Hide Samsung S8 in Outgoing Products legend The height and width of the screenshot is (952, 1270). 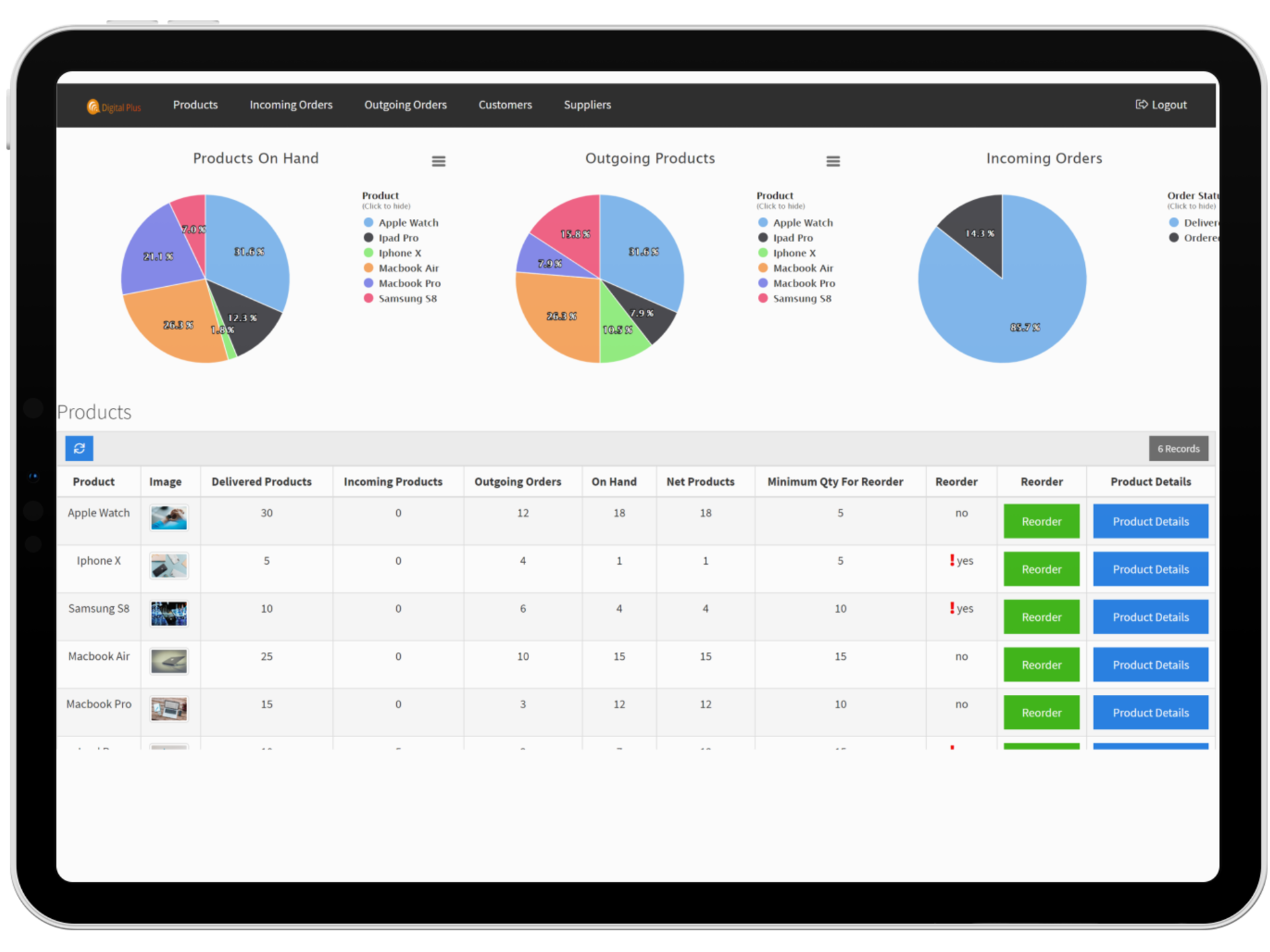pos(794,299)
